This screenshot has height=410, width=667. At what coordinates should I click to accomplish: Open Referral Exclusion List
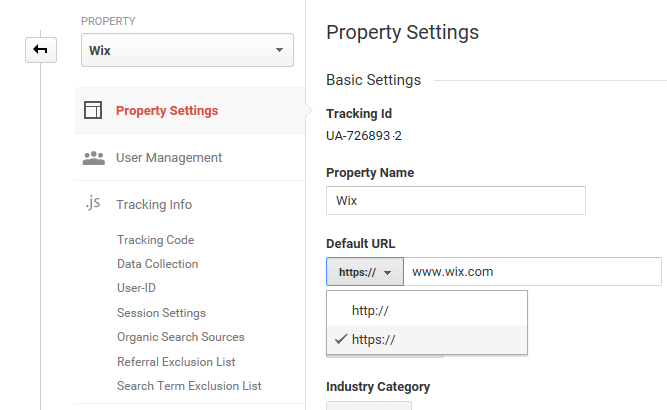click(x=176, y=362)
